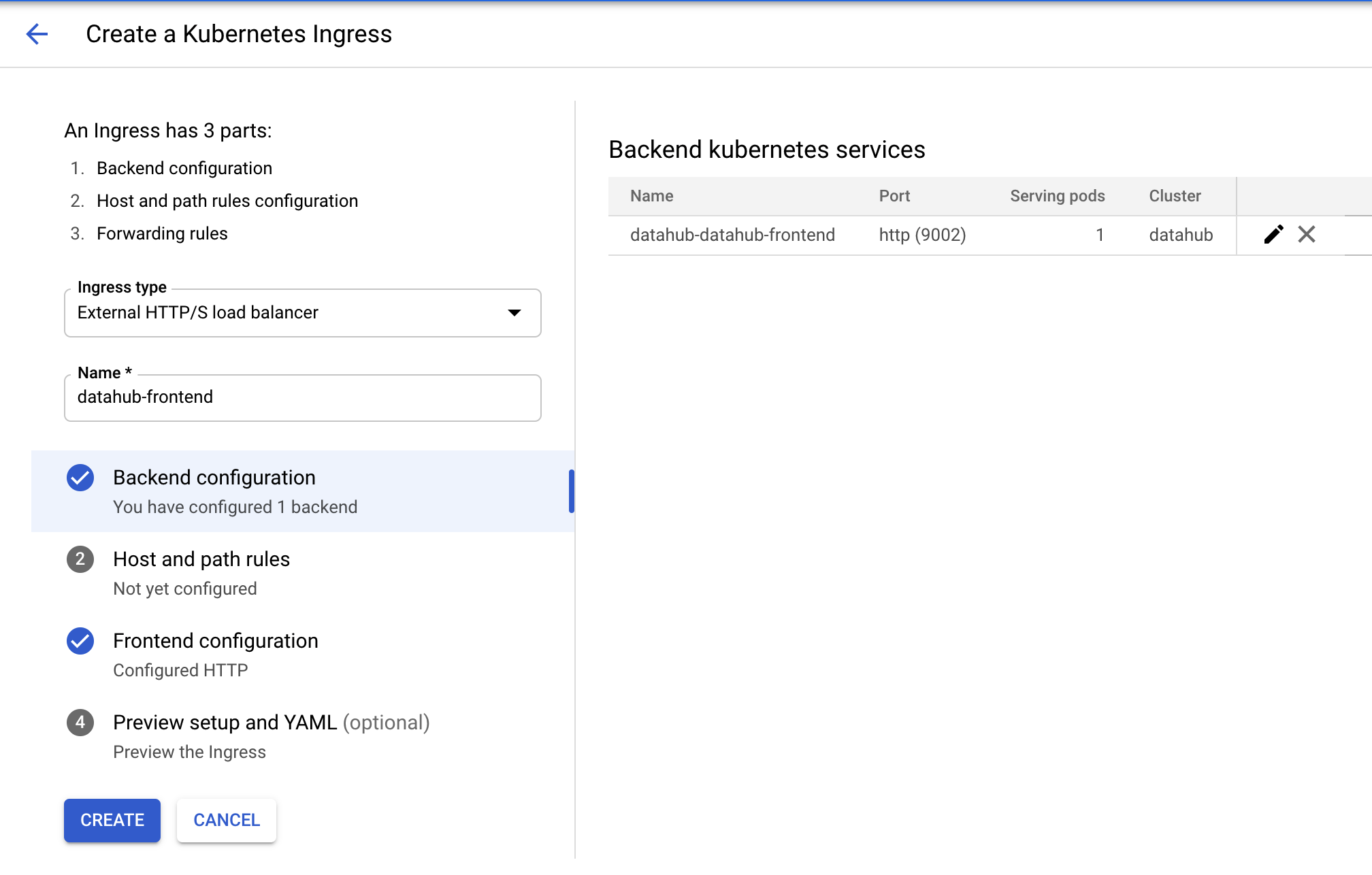Click the step 4 number icon
The height and width of the screenshot is (875, 1372).
point(80,723)
